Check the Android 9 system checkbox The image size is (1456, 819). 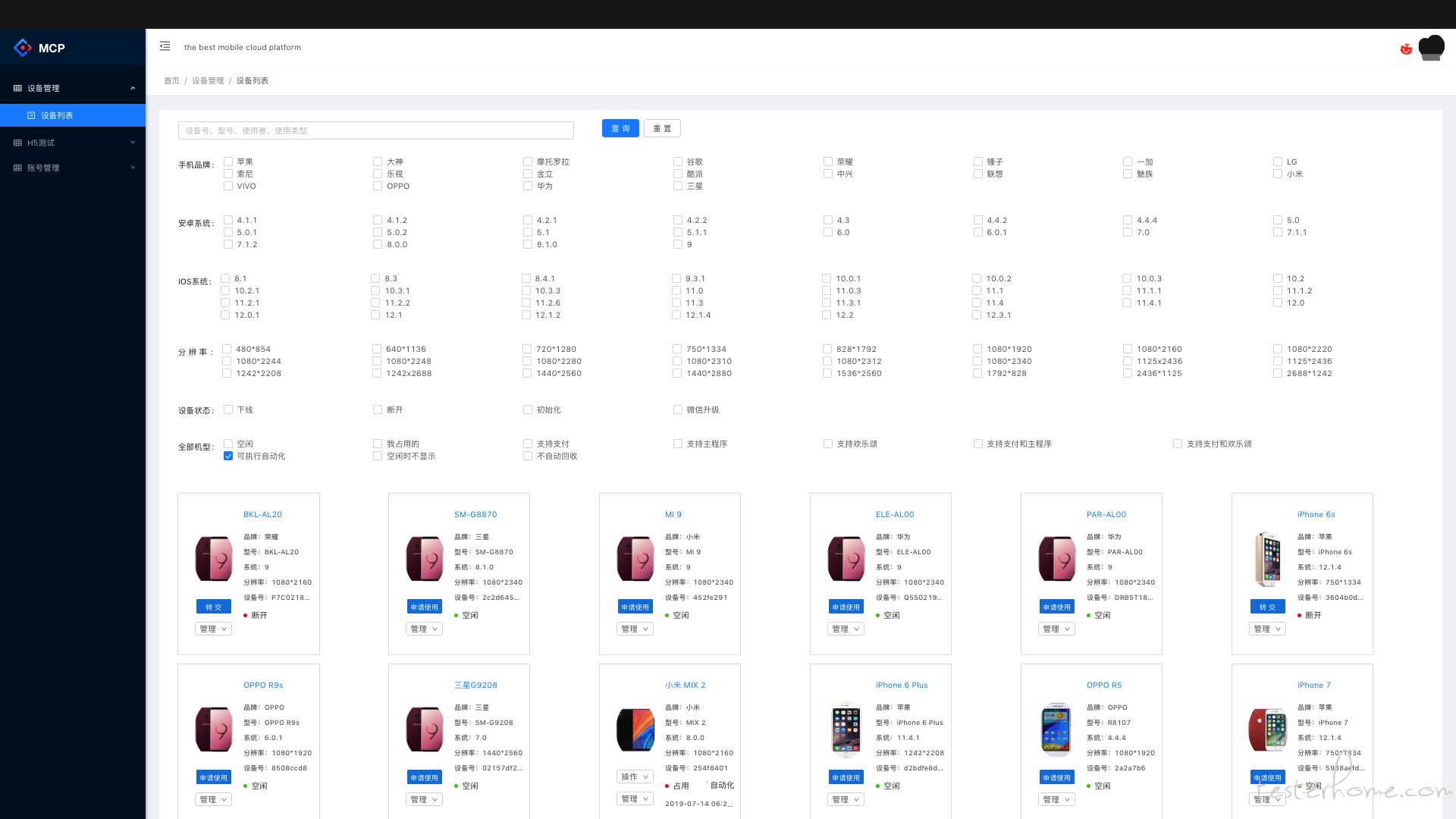678,244
